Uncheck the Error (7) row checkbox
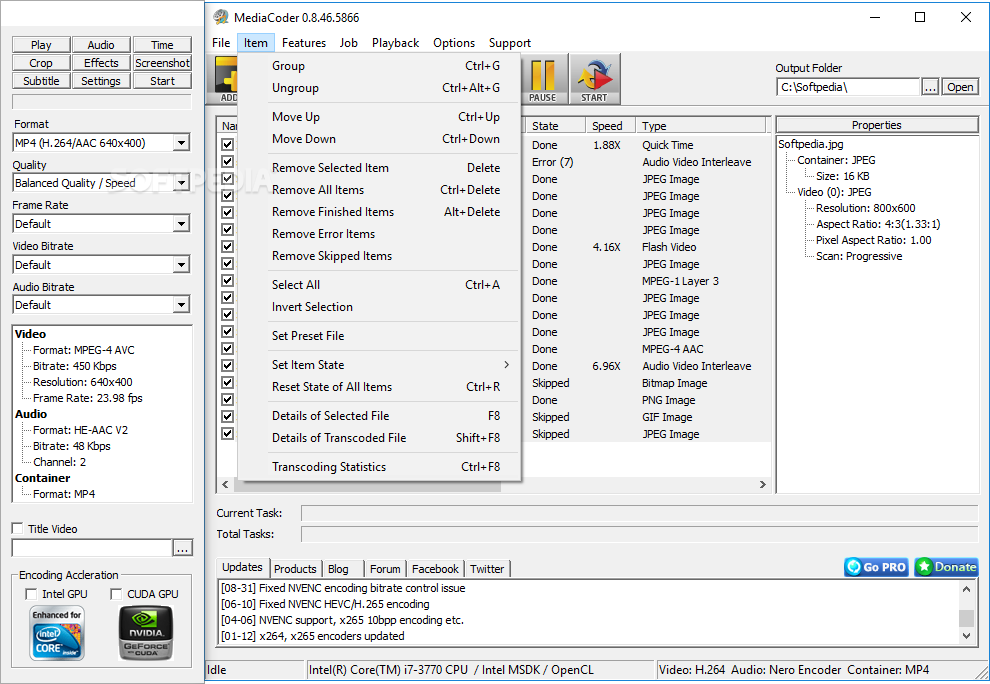Viewport: 990px width, 684px height. 228,162
